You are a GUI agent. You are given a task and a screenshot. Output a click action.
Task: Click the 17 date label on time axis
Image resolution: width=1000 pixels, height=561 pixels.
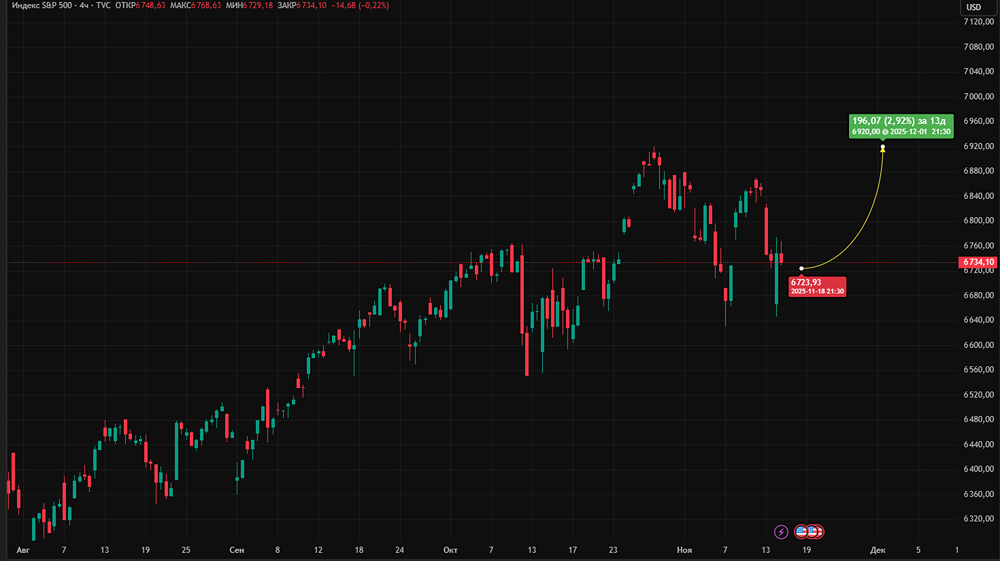pos(573,550)
